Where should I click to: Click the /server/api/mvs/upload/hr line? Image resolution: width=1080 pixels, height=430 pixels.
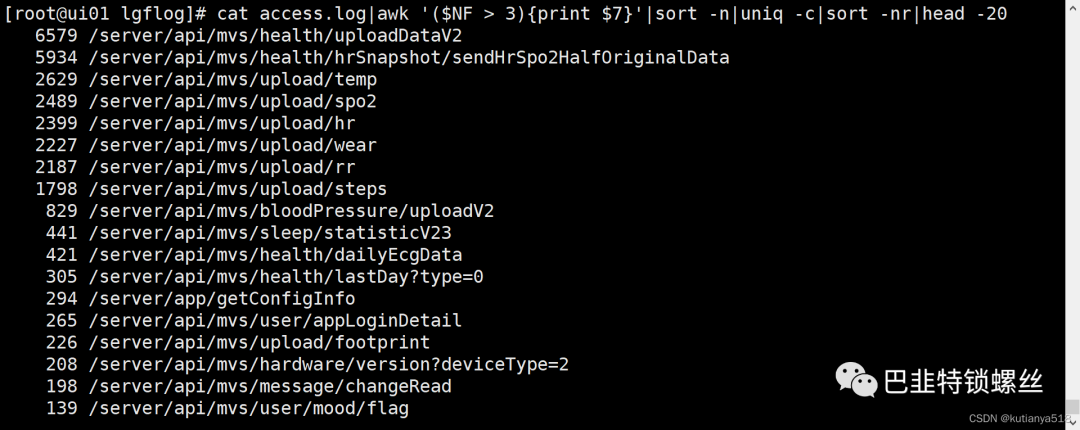coord(222,123)
